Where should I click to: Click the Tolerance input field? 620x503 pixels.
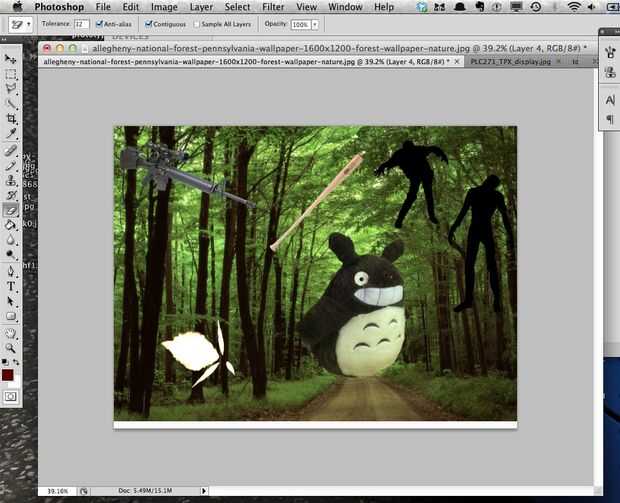point(81,23)
